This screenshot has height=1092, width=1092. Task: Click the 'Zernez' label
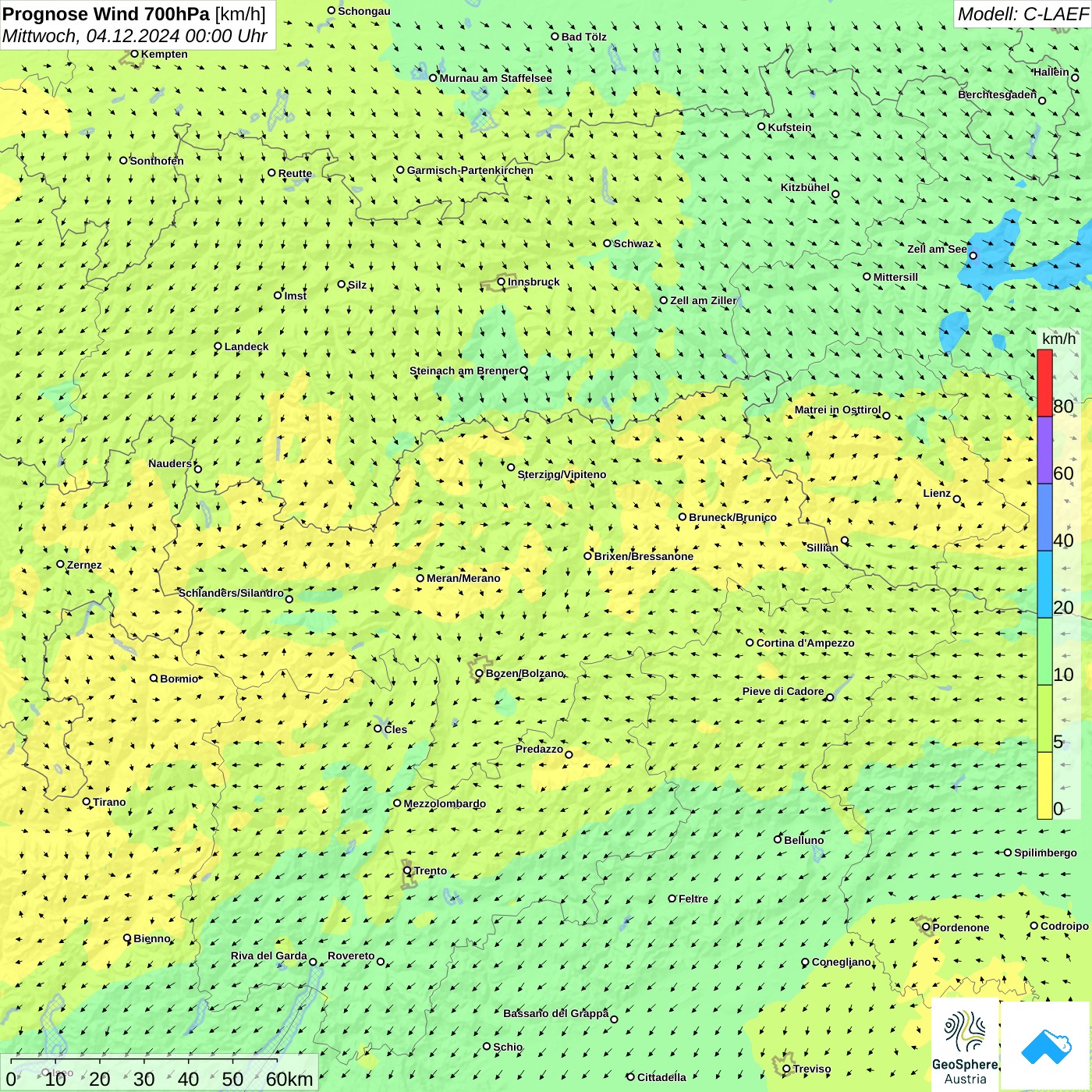pyautogui.click(x=84, y=565)
